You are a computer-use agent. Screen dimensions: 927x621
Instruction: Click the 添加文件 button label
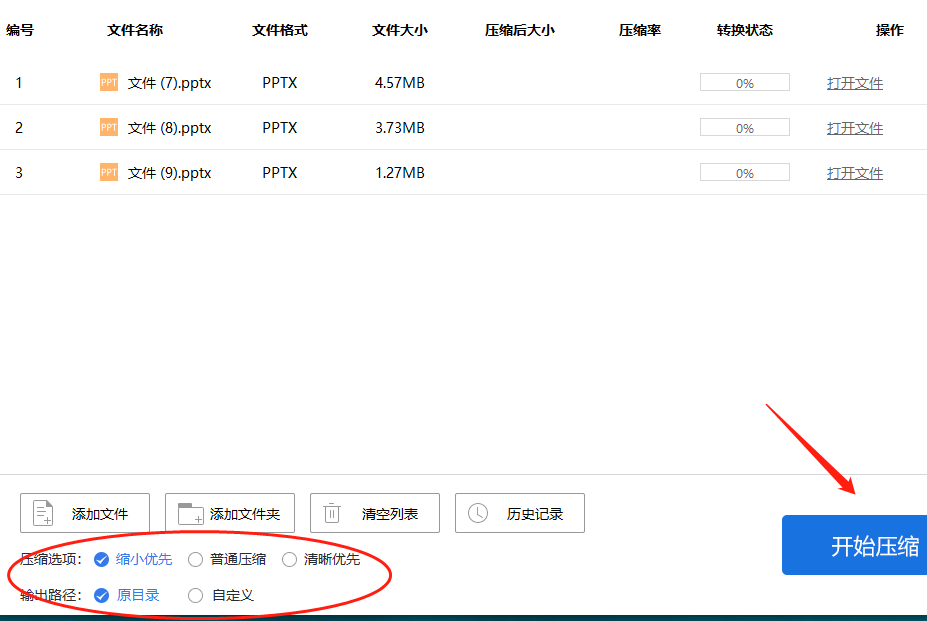[x=100, y=514]
